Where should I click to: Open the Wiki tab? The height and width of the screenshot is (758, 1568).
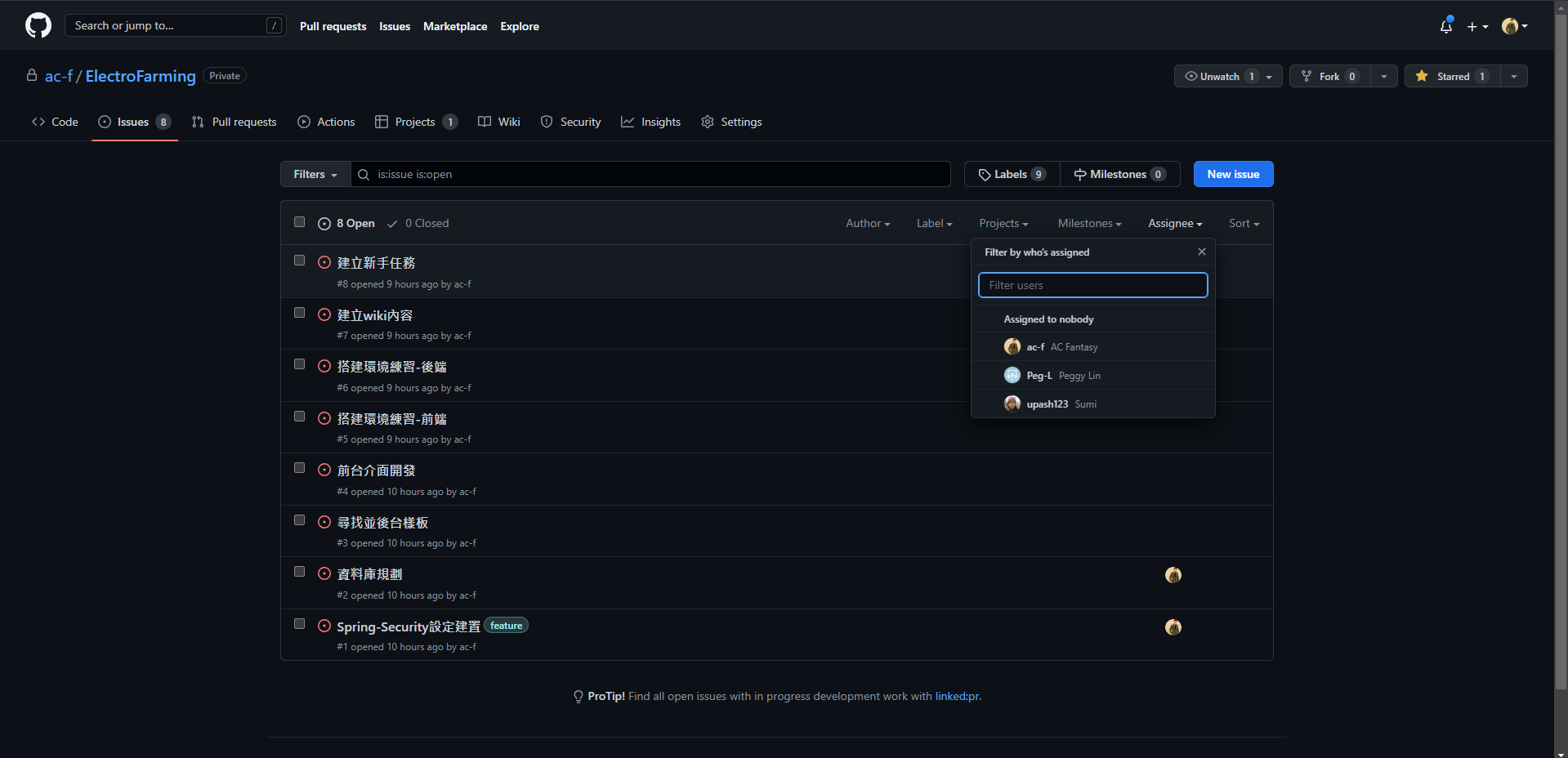click(499, 122)
